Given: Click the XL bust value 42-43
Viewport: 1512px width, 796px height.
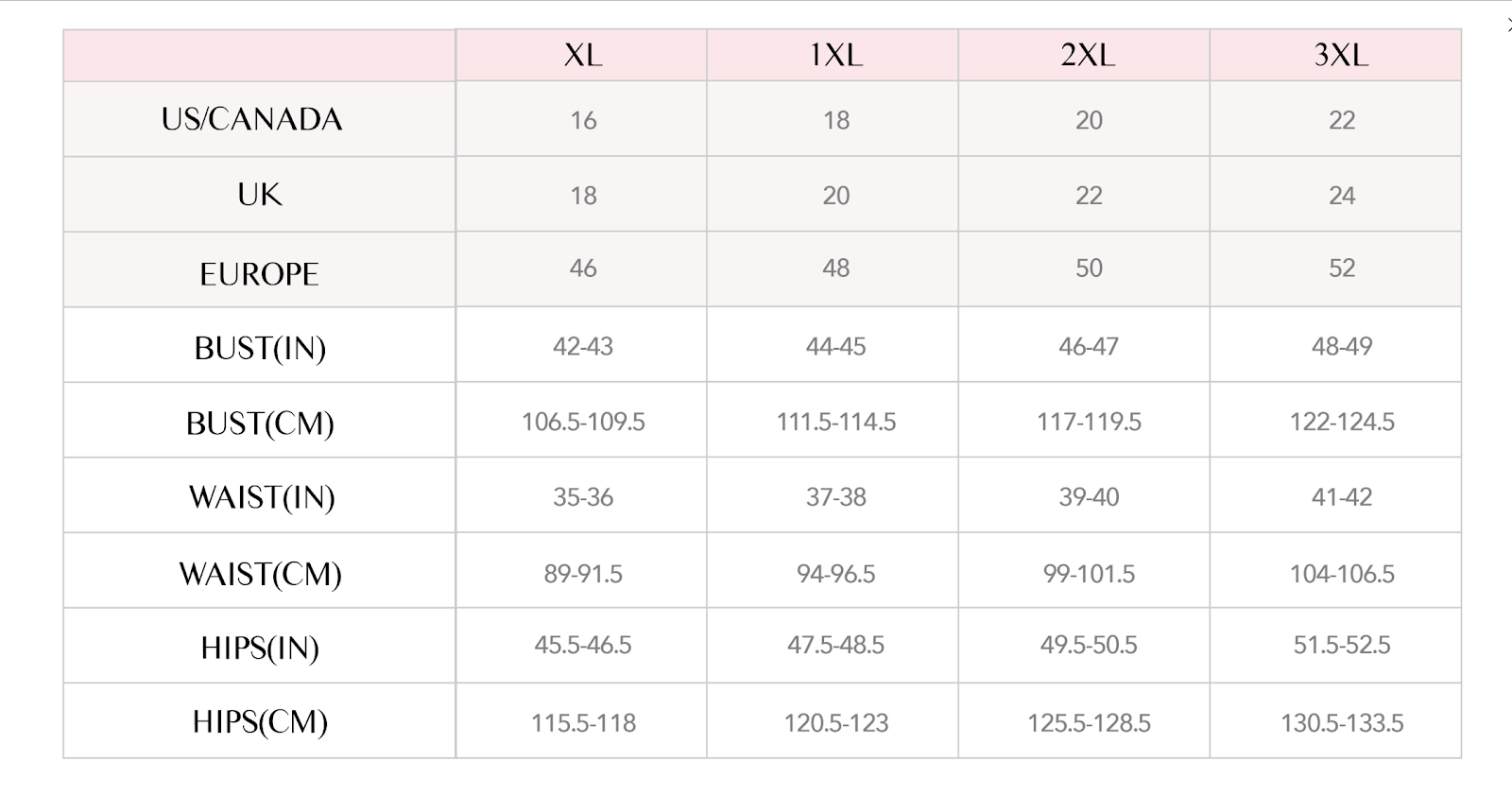Looking at the screenshot, I should [x=582, y=346].
